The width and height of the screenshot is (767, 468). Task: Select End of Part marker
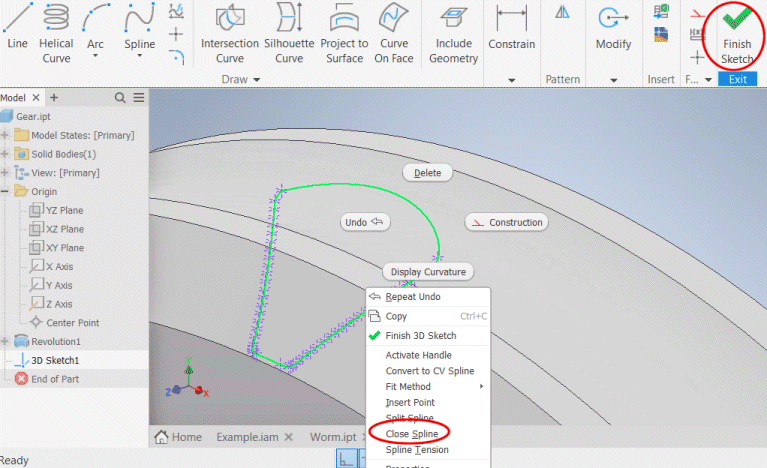pos(46,379)
